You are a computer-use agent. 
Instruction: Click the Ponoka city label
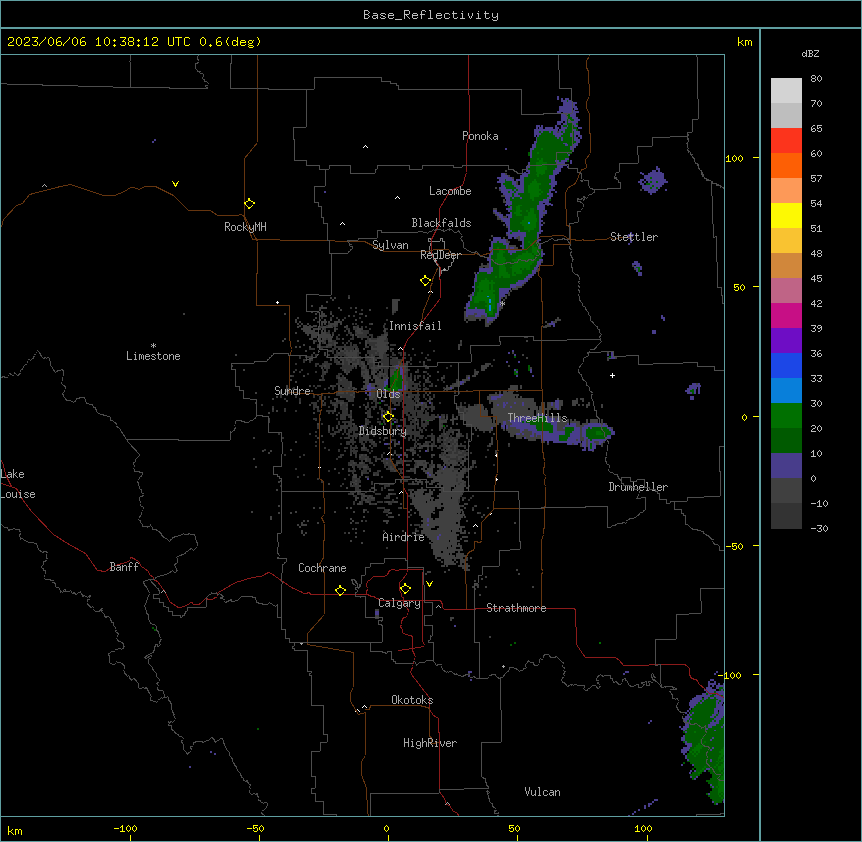[480, 136]
